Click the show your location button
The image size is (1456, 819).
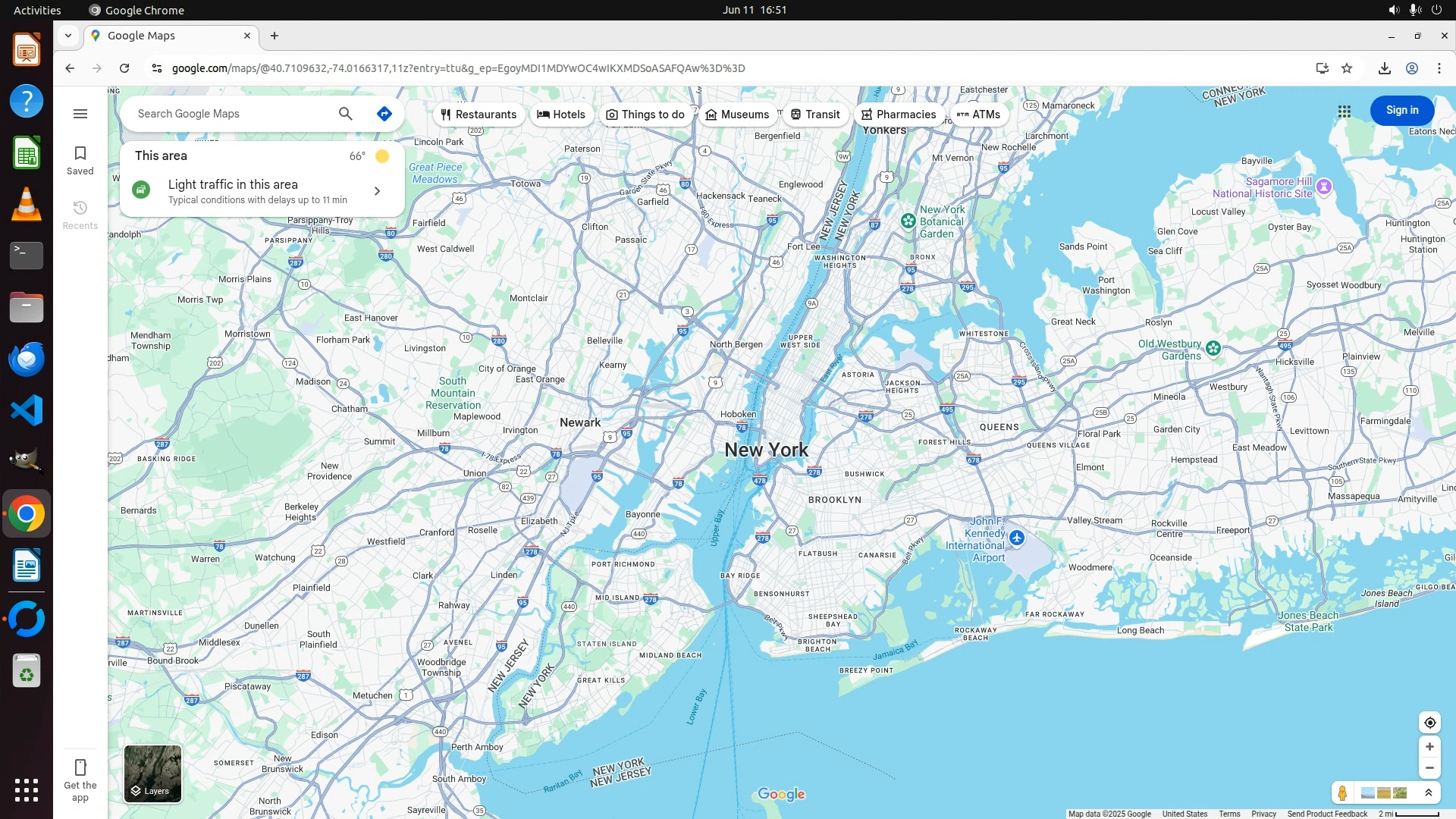point(1429,723)
